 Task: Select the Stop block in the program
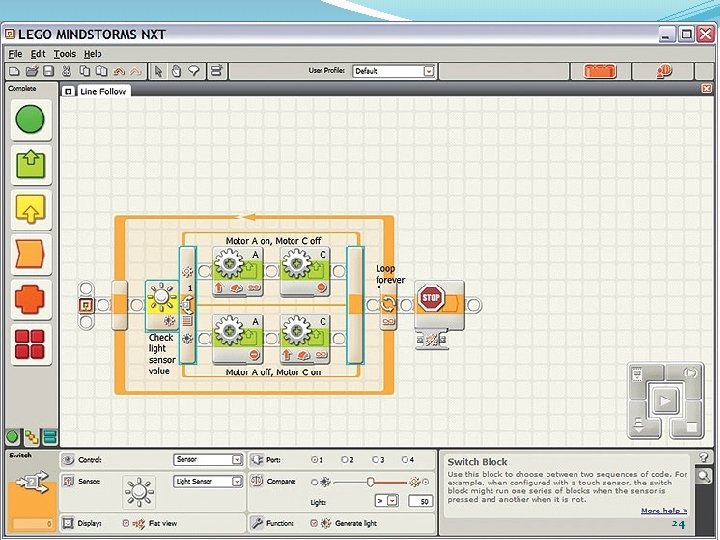point(431,297)
